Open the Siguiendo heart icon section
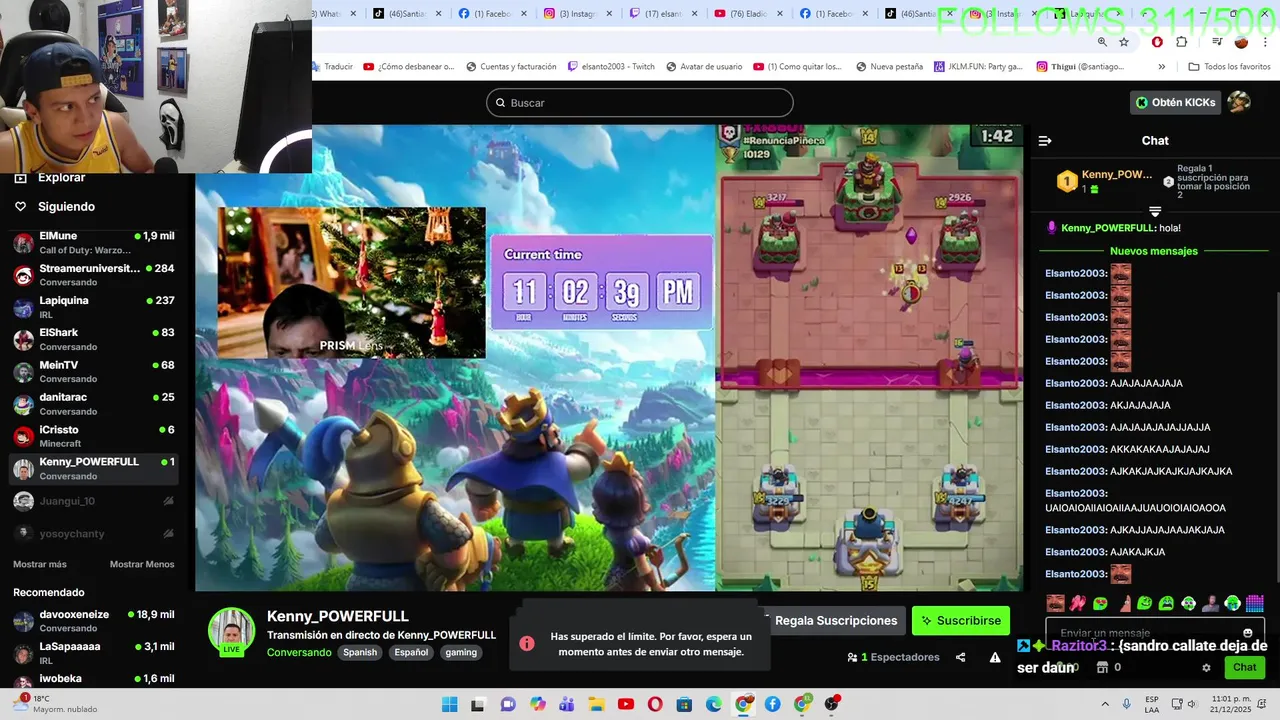The image size is (1280, 720). 20,207
